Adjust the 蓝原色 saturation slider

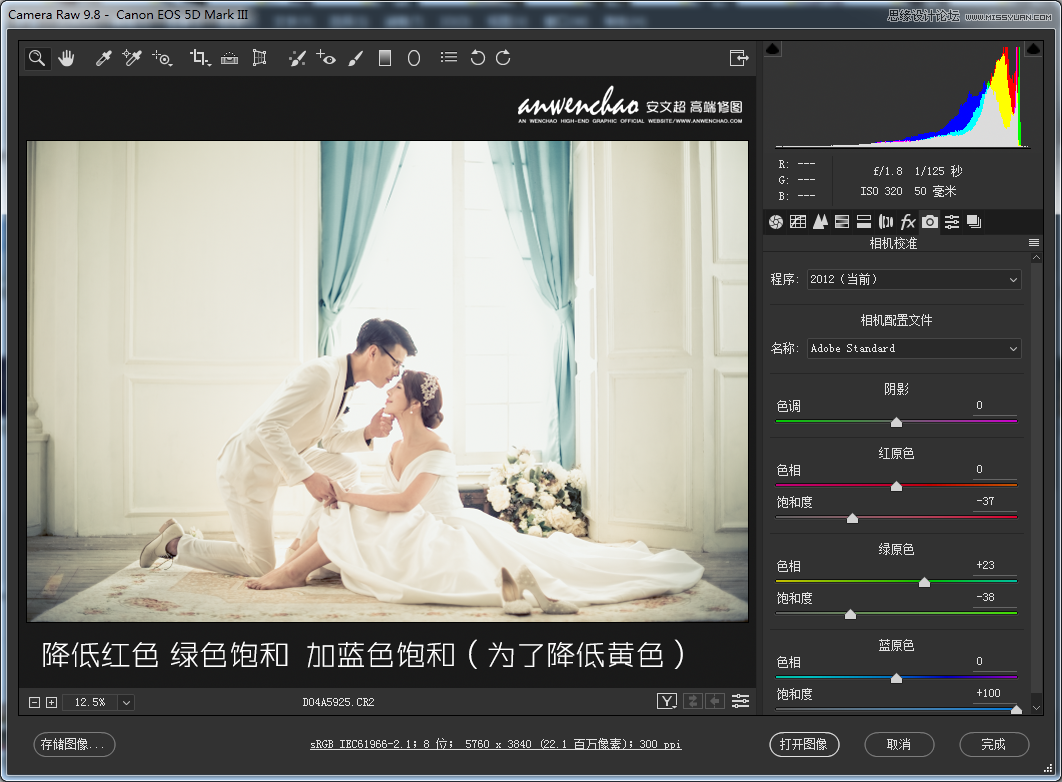(1016, 710)
